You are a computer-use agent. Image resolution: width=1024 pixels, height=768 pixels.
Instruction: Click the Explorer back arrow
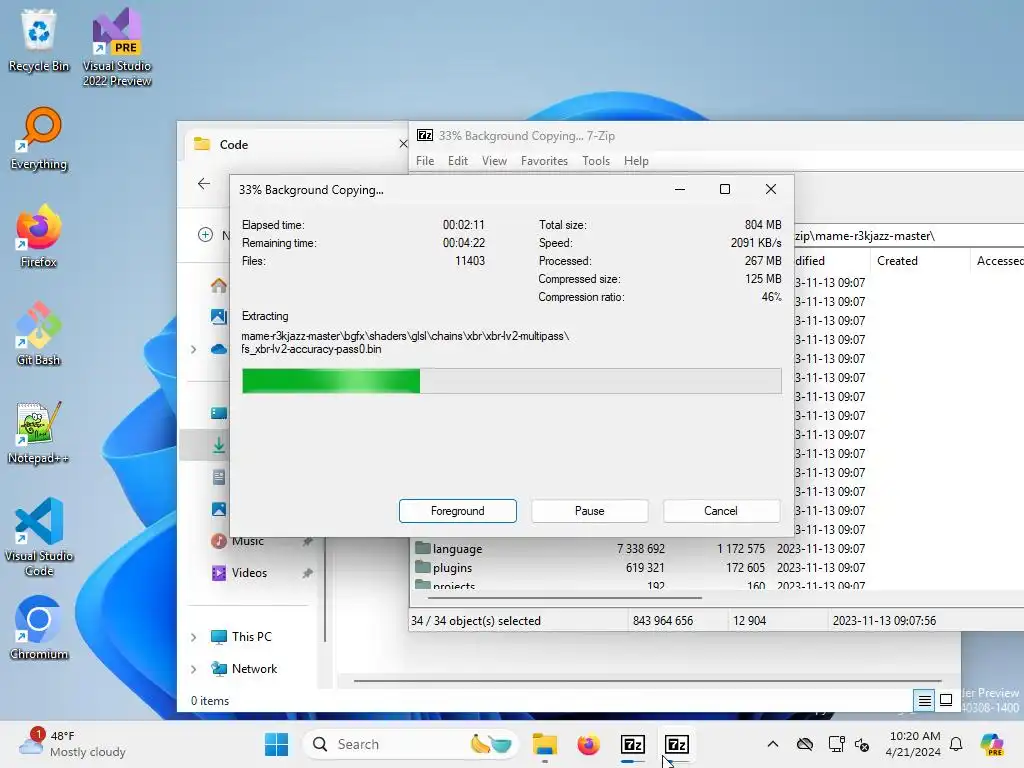point(204,184)
